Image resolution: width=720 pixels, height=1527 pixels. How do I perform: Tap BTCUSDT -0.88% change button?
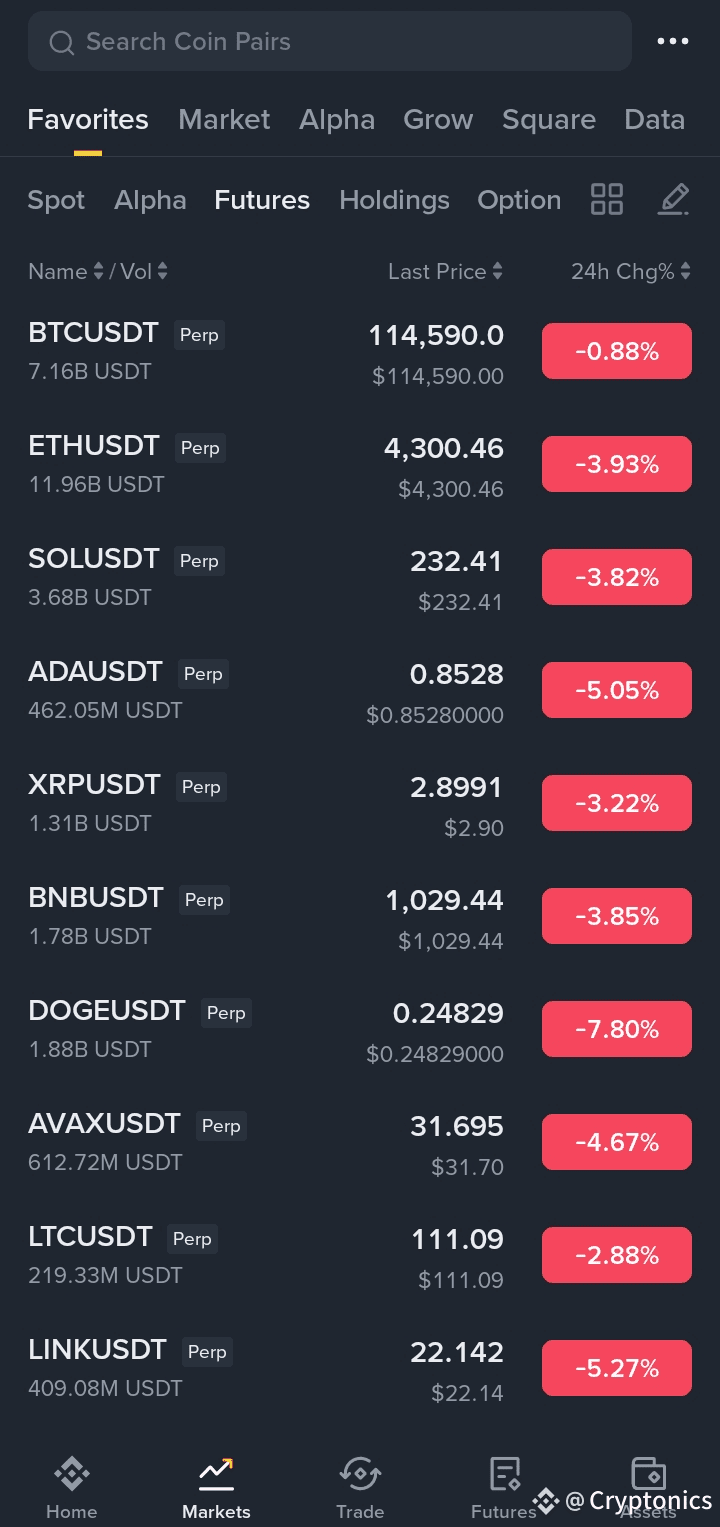coord(616,351)
